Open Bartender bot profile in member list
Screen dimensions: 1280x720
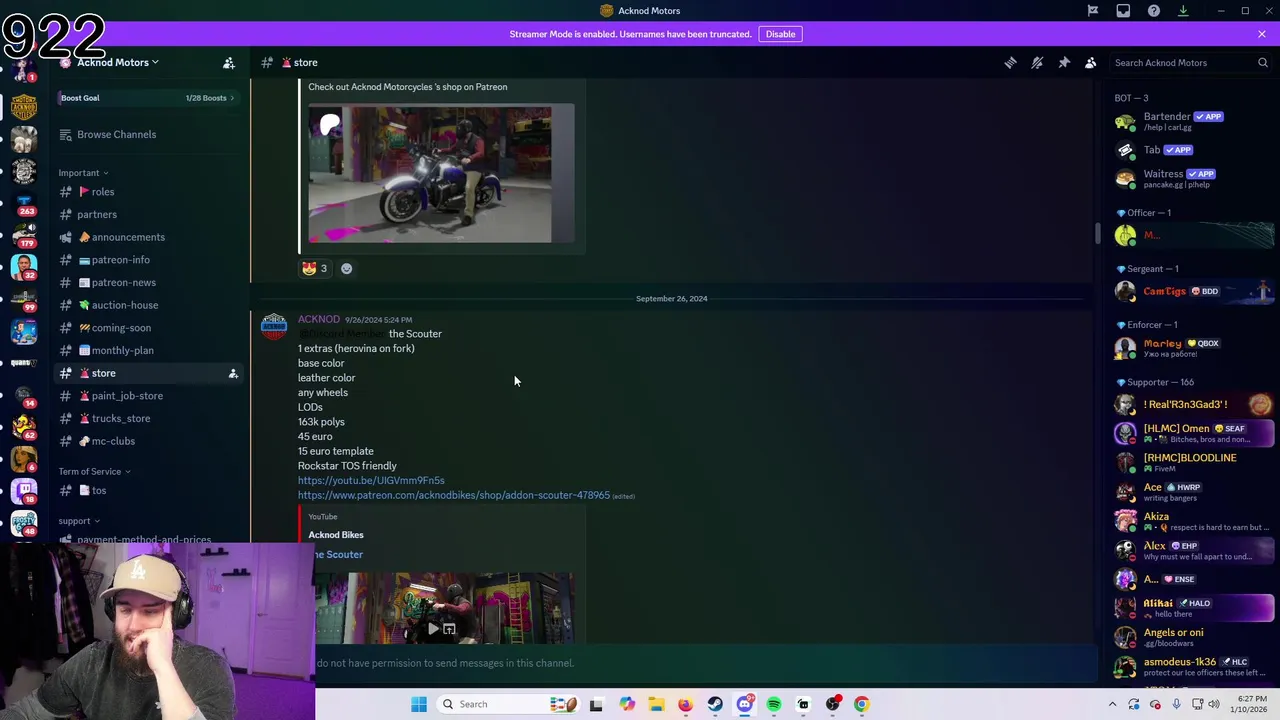(x=1193, y=121)
